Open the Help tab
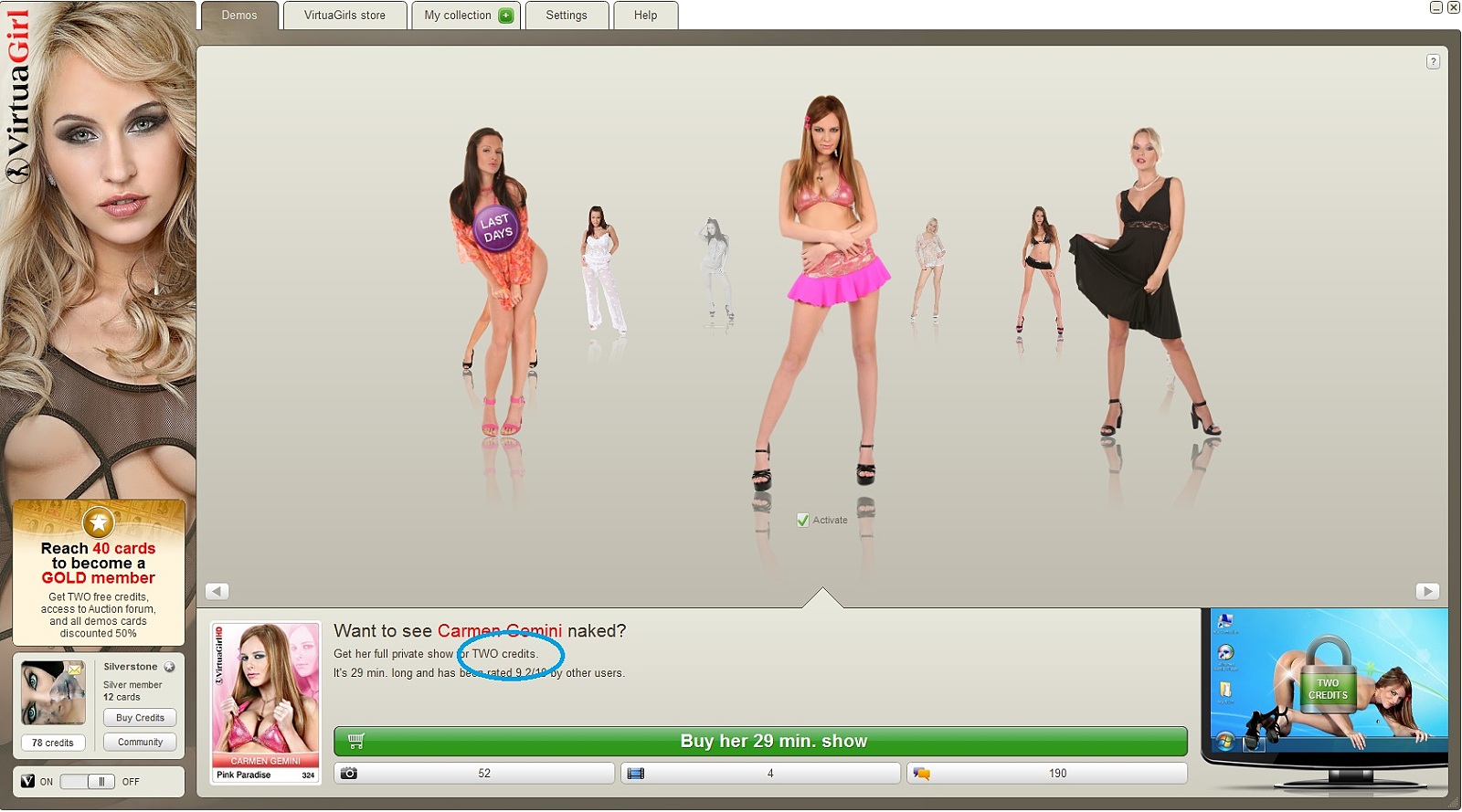1462x812 pixels. [645, 16]
